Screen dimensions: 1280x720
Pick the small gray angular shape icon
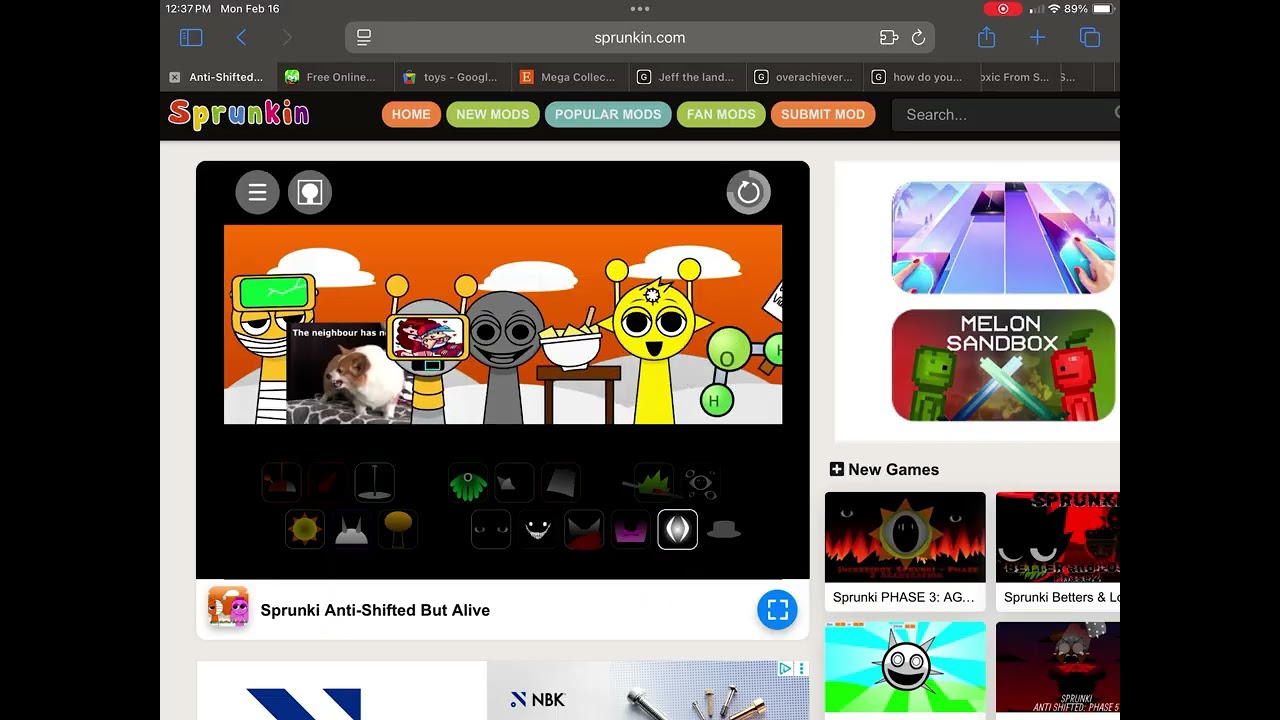515,483
